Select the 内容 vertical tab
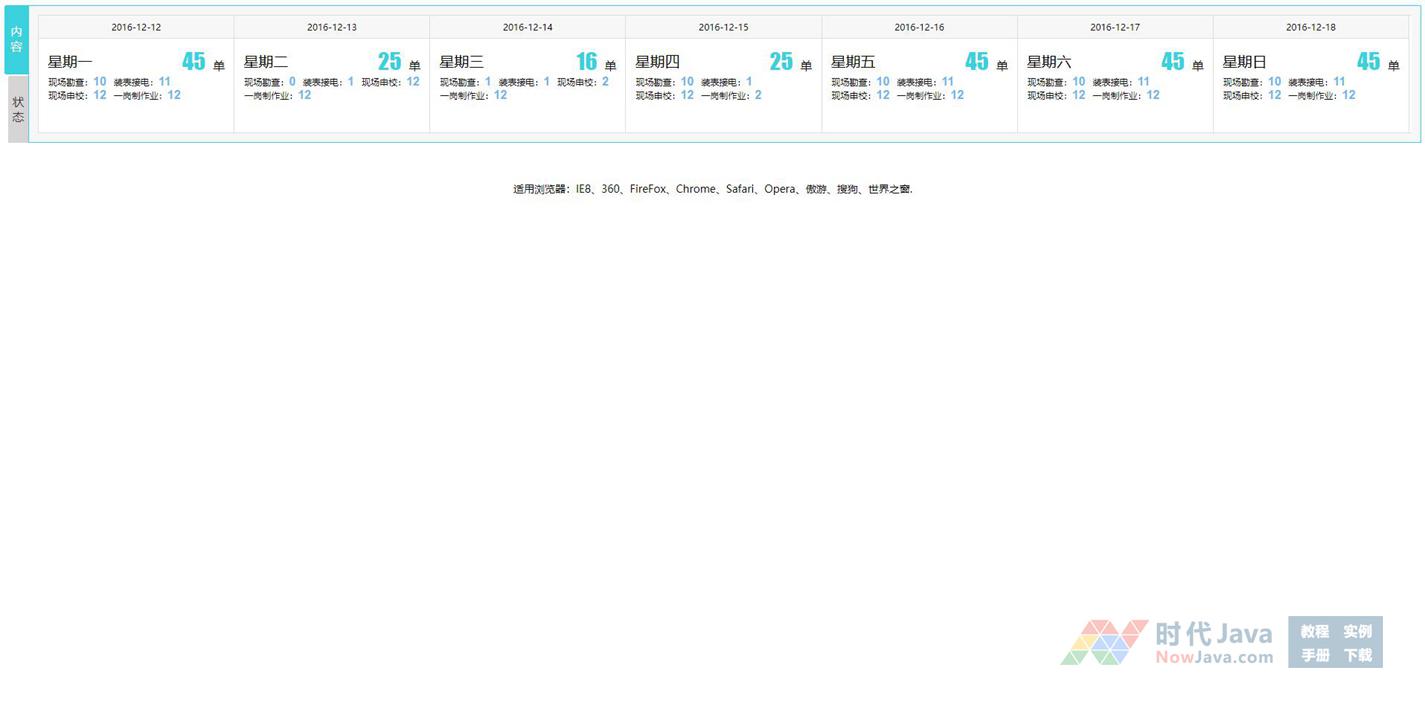 pyautogui.click(x=16, y=40)
